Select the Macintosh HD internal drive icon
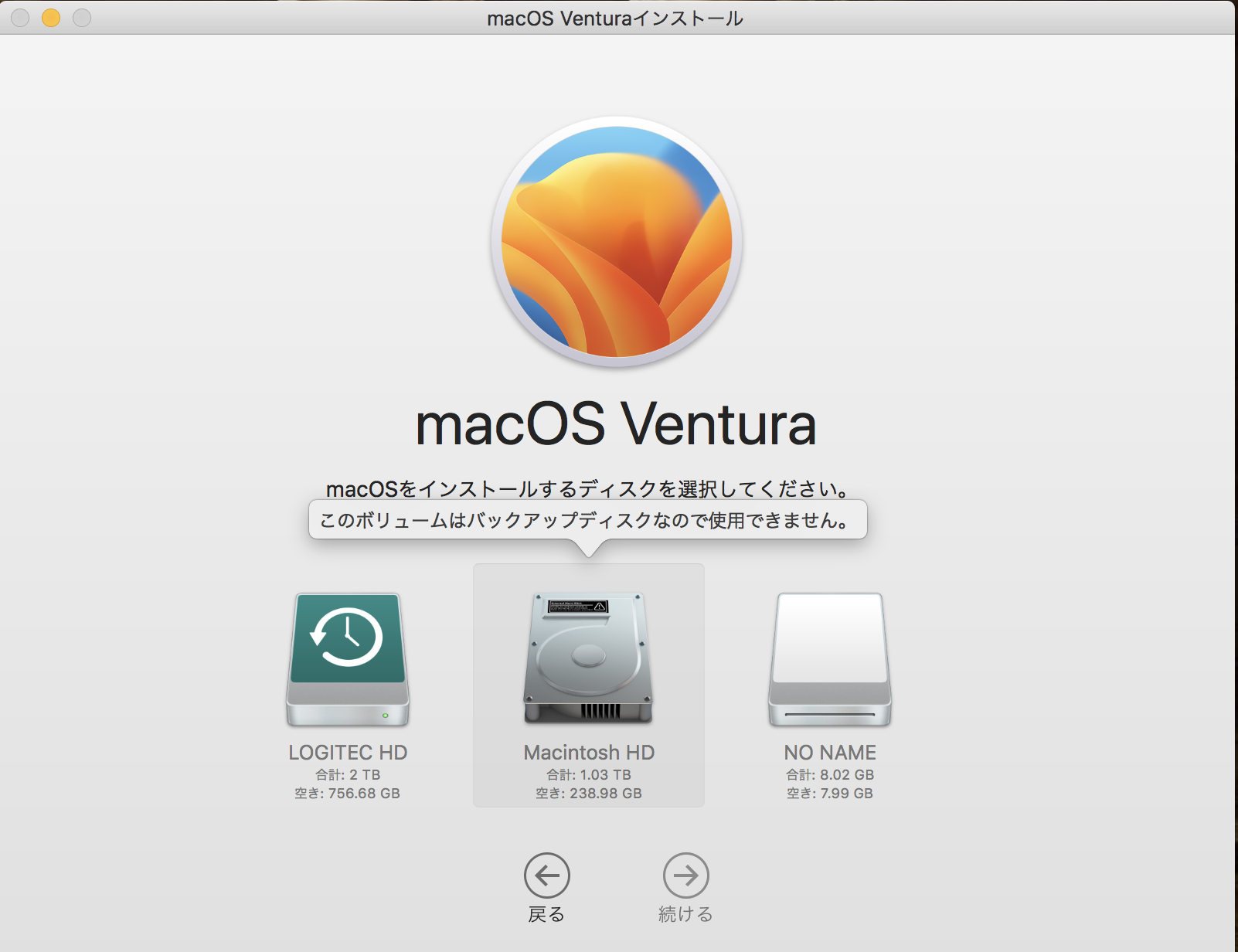This screenshot has height=952, width=1238. point(588,658)
